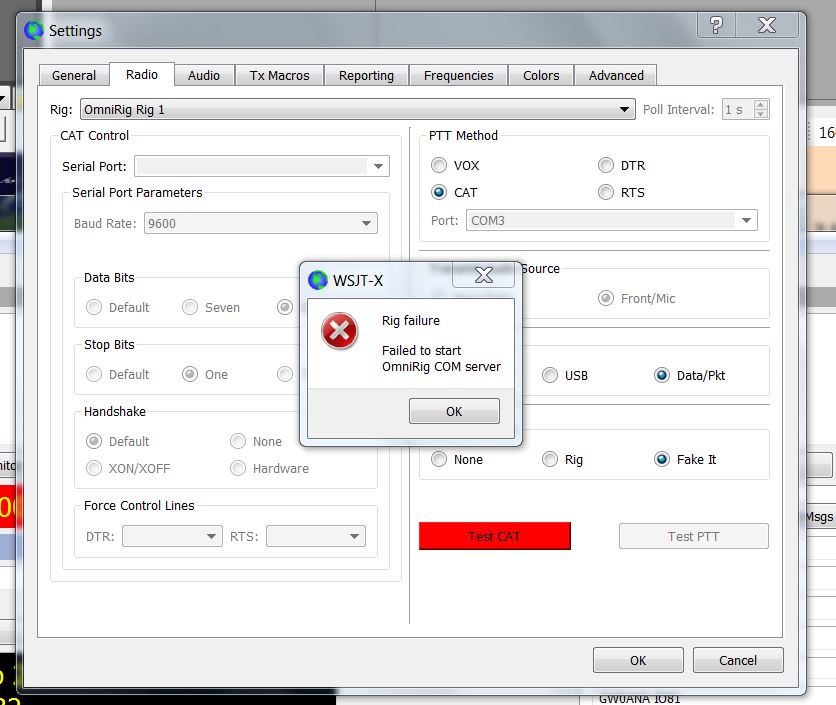This screenshot has width=836, height=705.
Task: Click the Settings help question mark button
Action: click(x=716, y=25)
